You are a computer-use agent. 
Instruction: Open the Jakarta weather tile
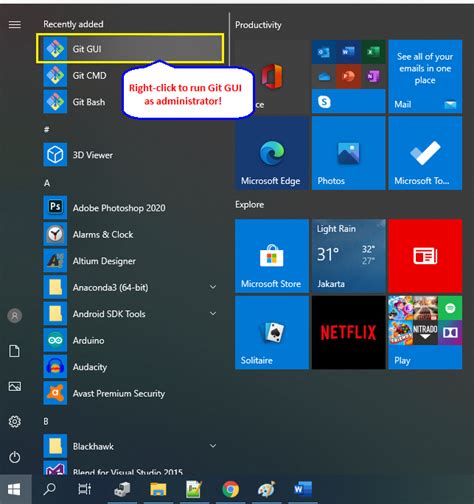coord(348,256)
